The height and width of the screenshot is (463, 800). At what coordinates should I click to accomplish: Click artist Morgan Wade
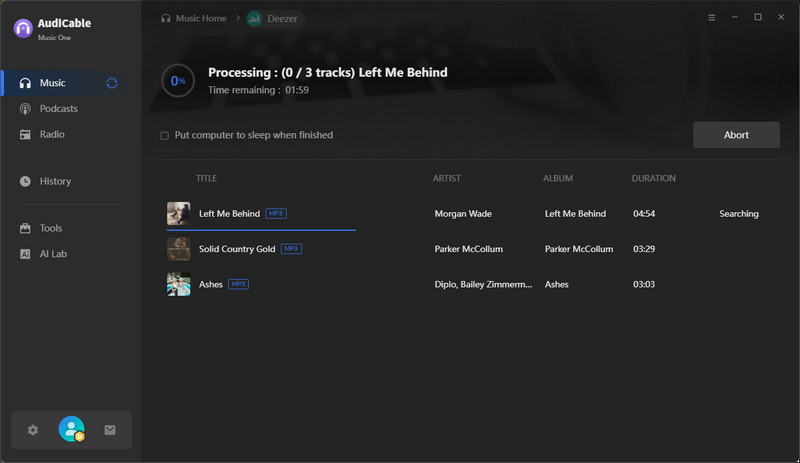463,213
